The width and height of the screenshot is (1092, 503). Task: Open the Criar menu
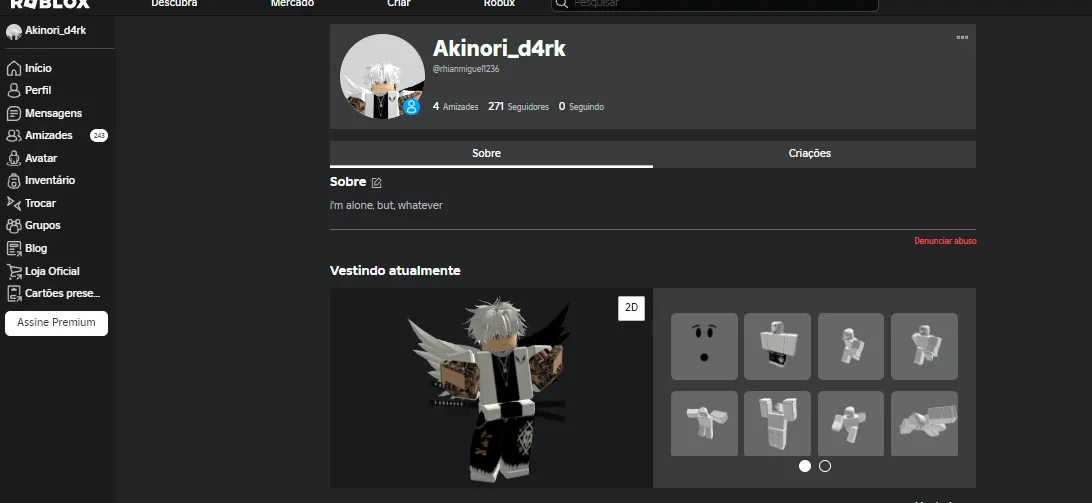[x=399, y=3]
